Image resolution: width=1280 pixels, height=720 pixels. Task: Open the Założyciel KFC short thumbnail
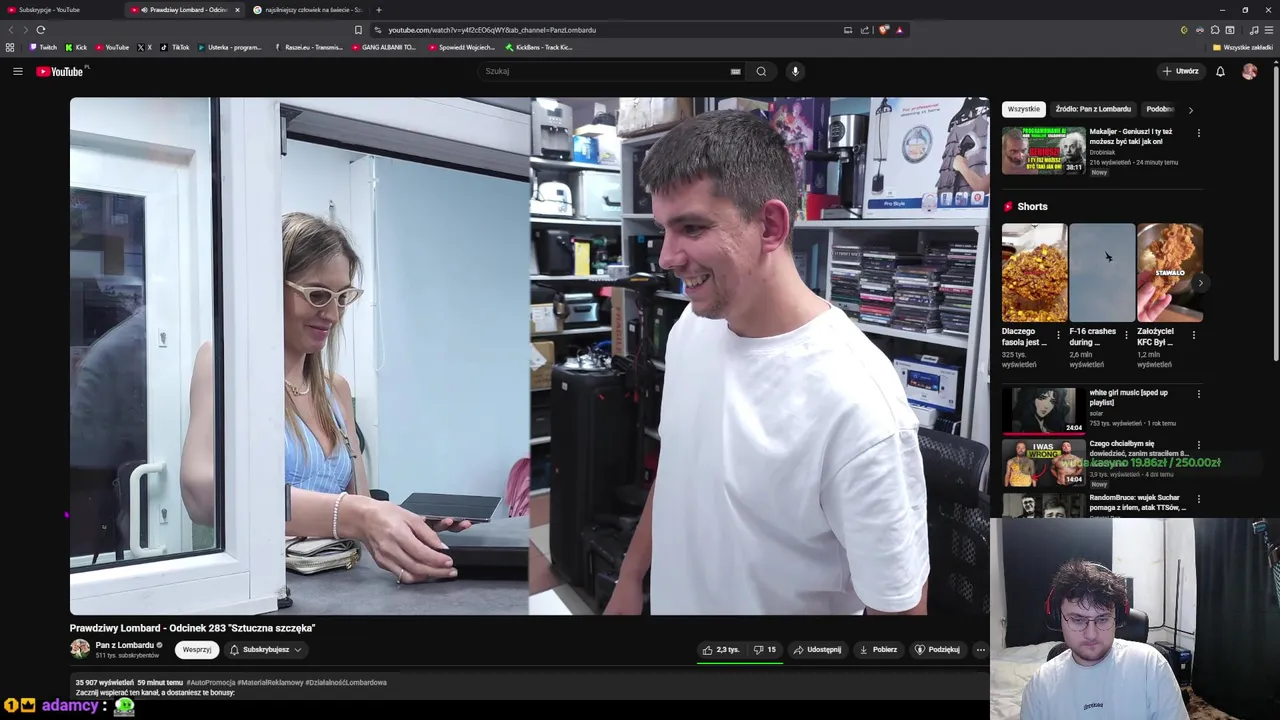[x=1170, y=273]
